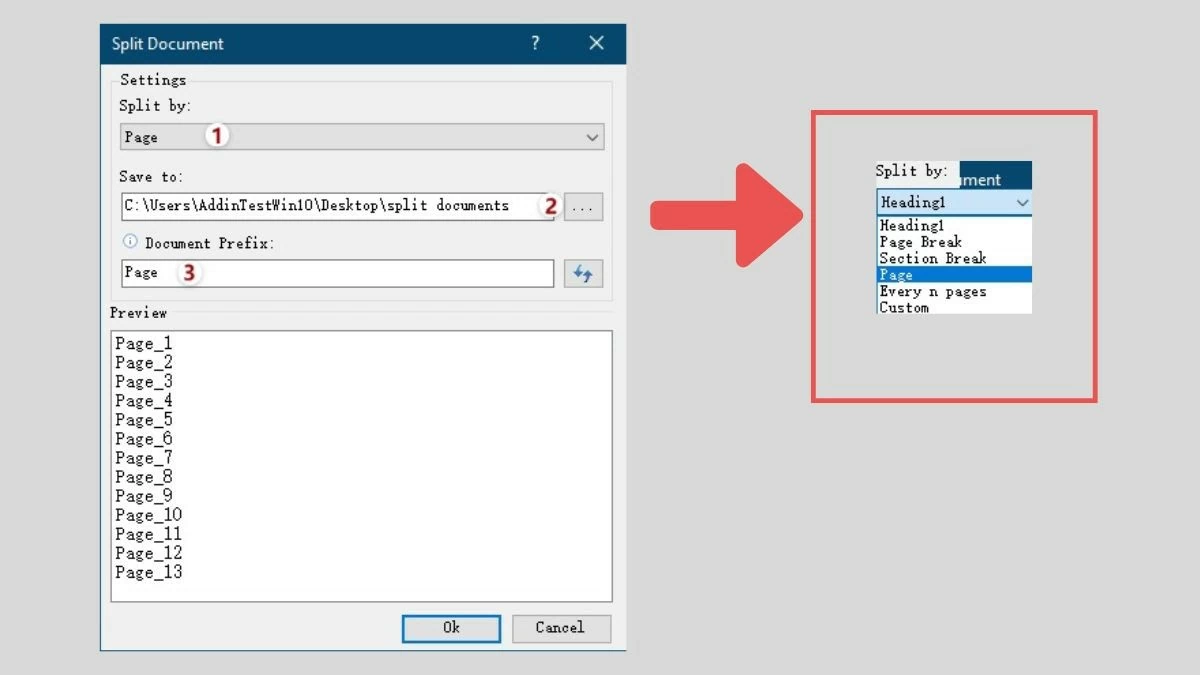Select Page_13 in the Preview list

[150, 572]
